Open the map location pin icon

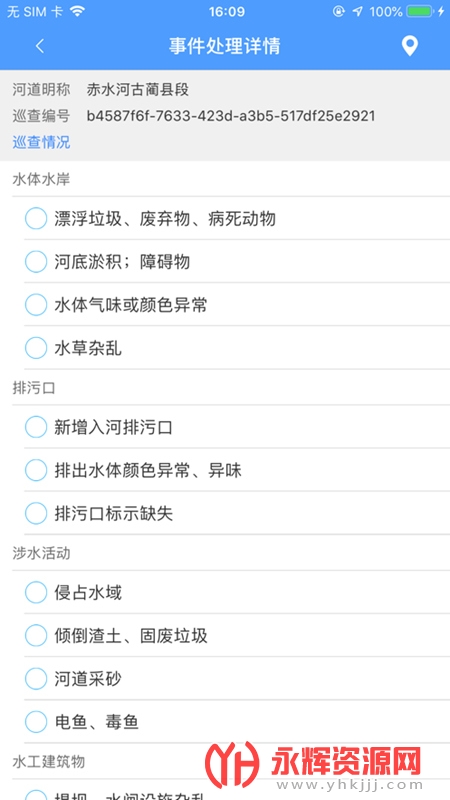[409, 46]
